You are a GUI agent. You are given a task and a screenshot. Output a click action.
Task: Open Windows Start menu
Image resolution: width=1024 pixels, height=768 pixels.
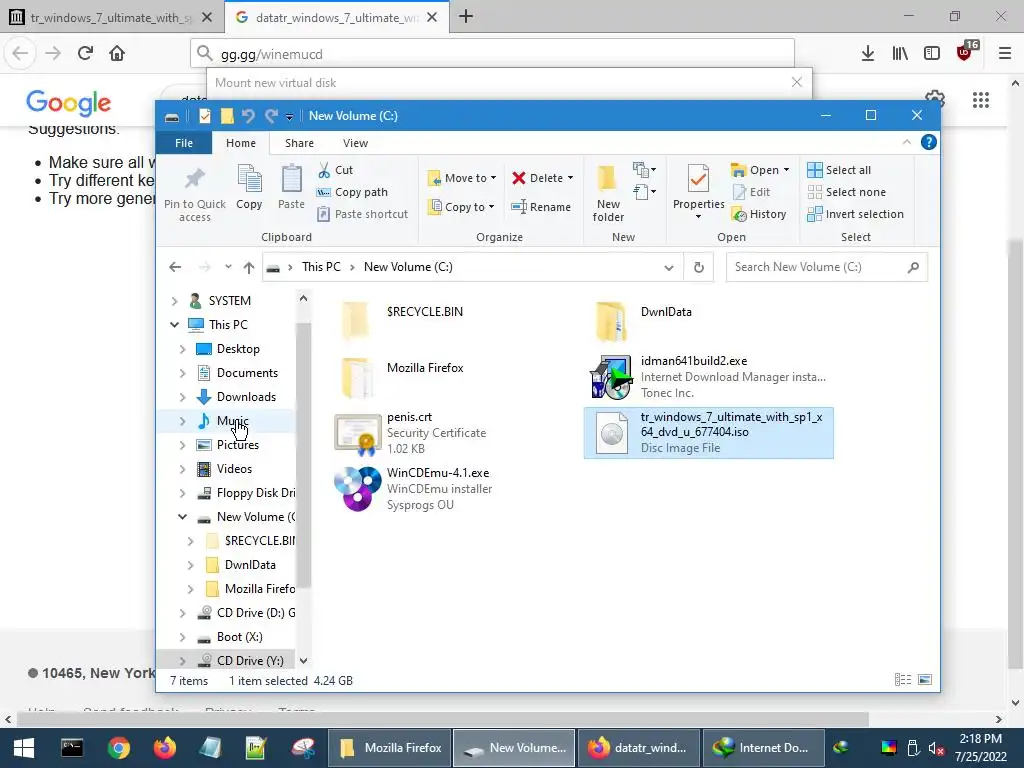(24, 748)
